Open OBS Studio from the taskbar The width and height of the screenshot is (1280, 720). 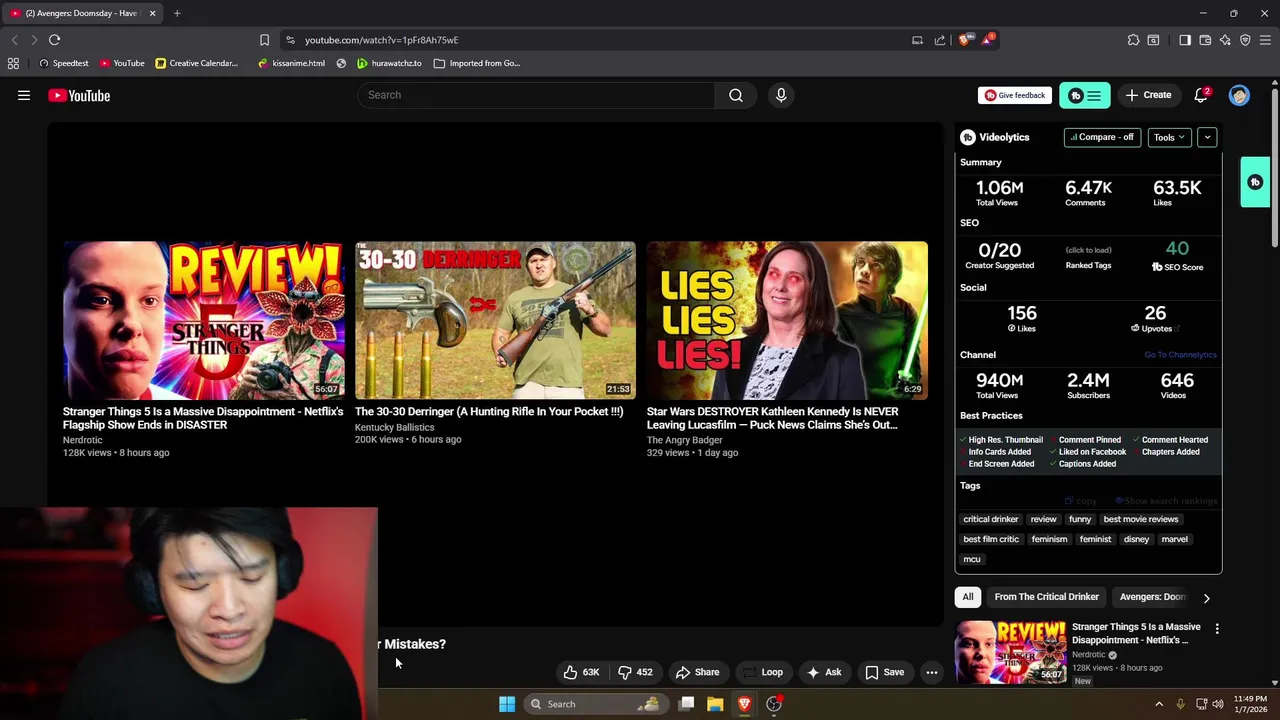pyautogui.click(x=774, y=704)
